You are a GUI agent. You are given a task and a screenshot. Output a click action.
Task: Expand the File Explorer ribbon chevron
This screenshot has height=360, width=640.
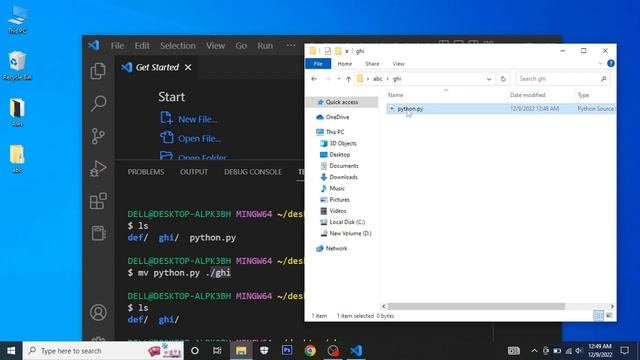[x=600, y=63]
